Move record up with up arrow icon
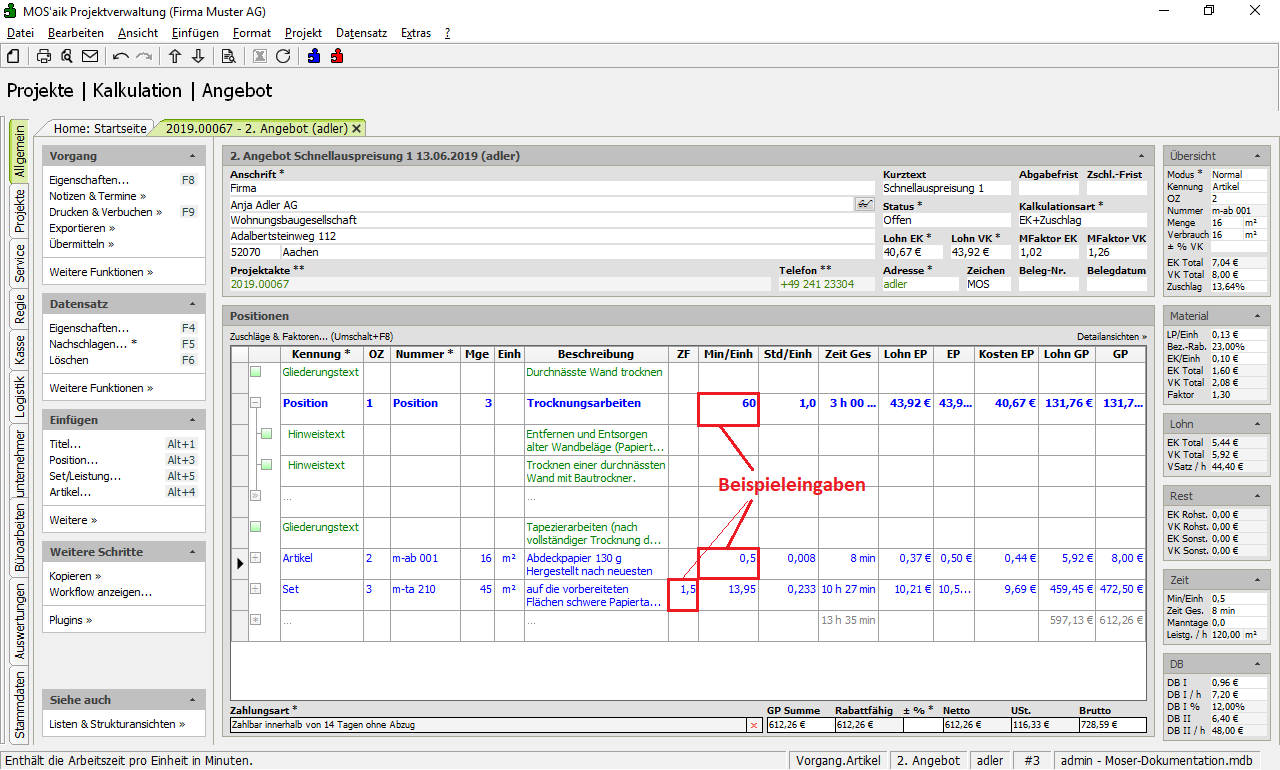Image resolution: width=1280 pixels, height=770 pixels. pos(175,56)
